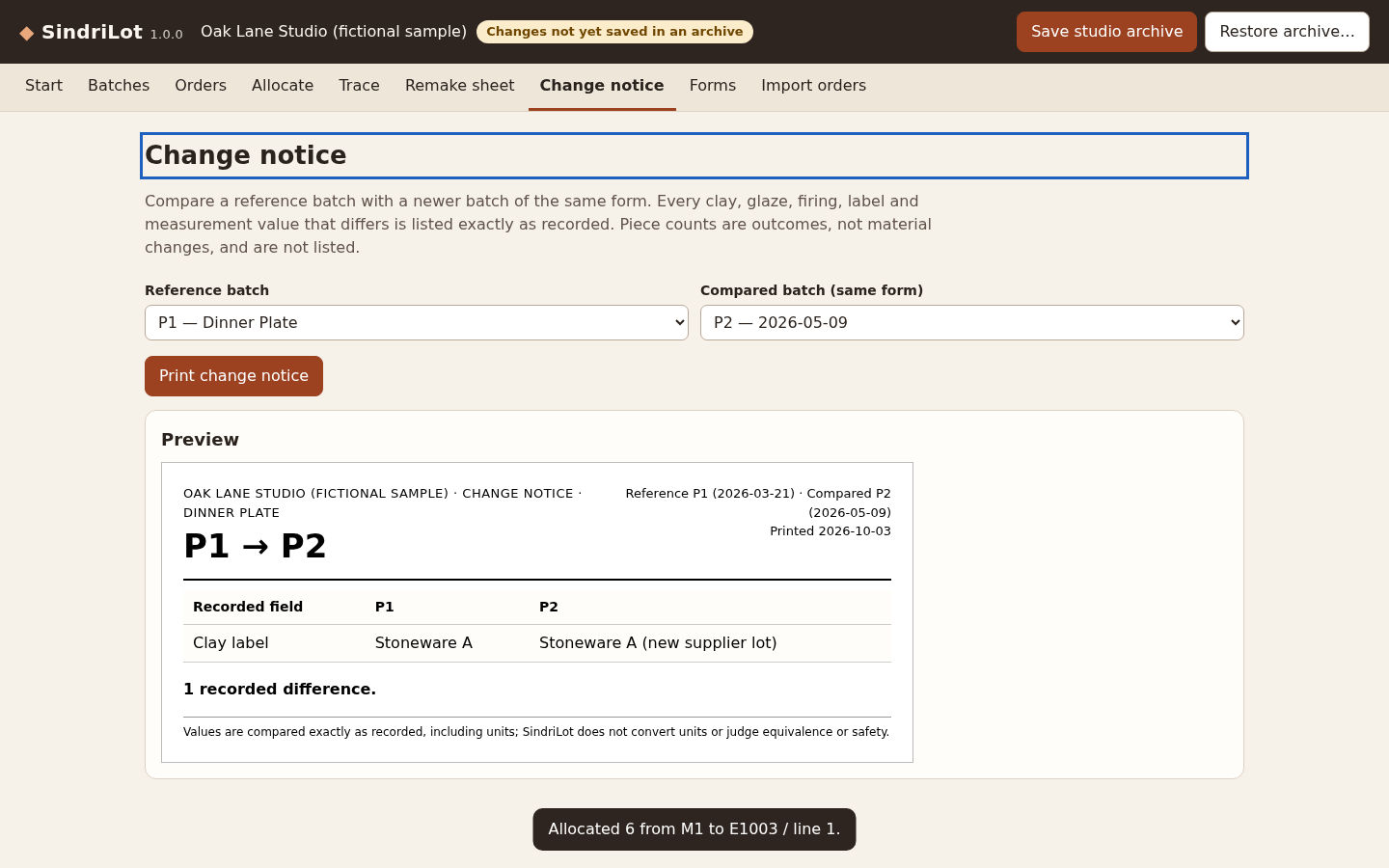Open the Allocate tab

(283, 86)
